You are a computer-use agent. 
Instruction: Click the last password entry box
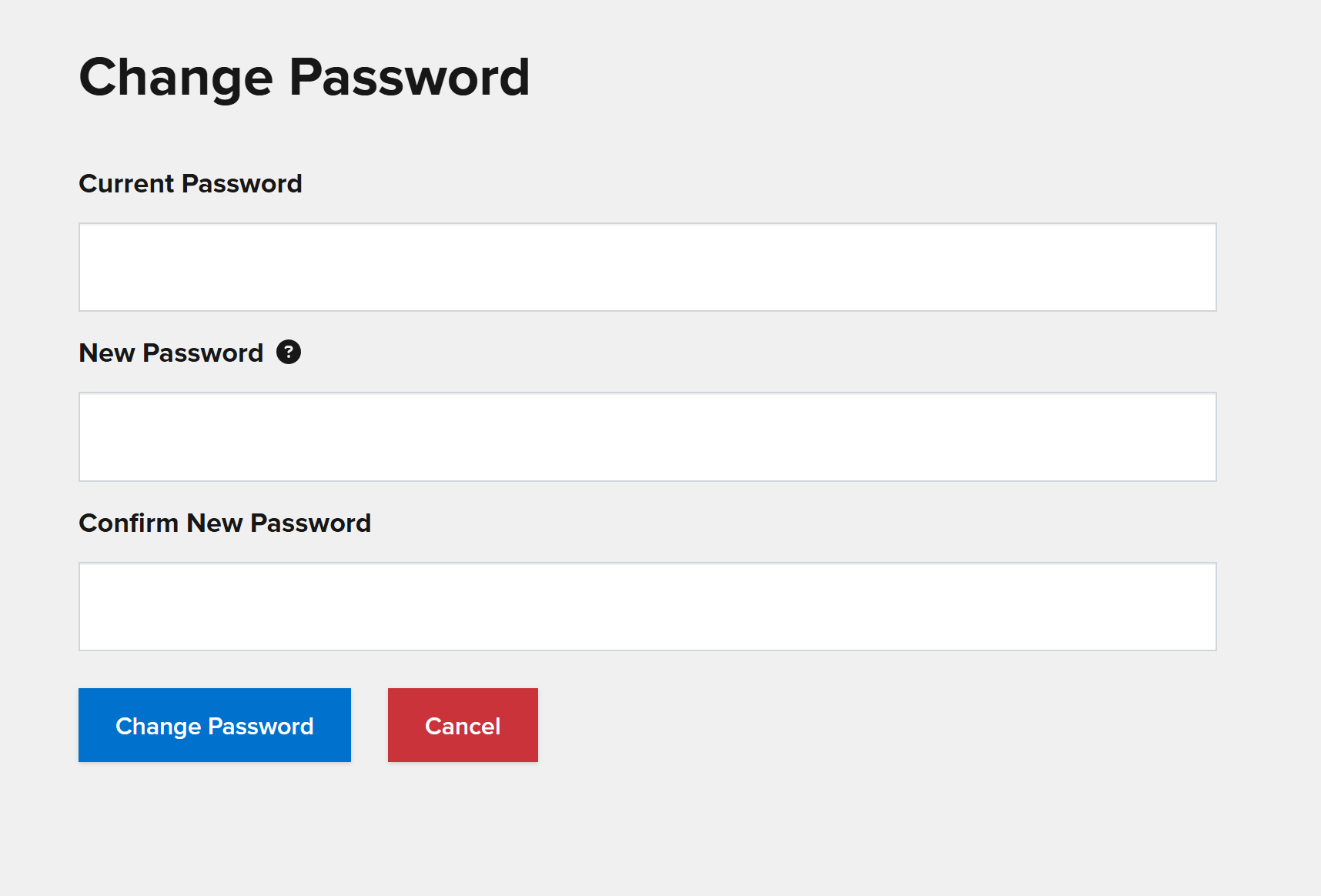(647, 607)
